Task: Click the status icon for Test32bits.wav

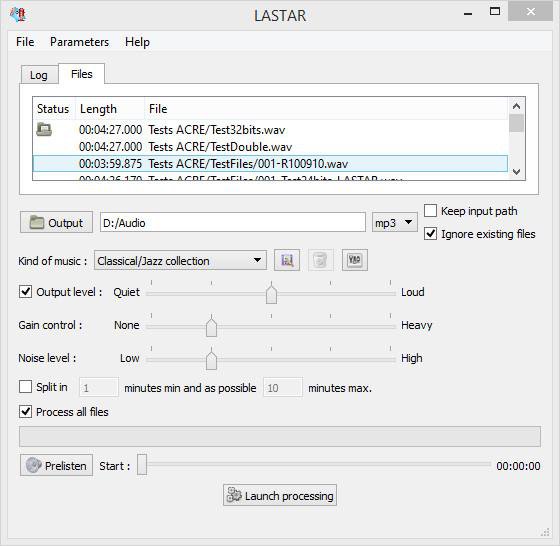Action: 44,129
